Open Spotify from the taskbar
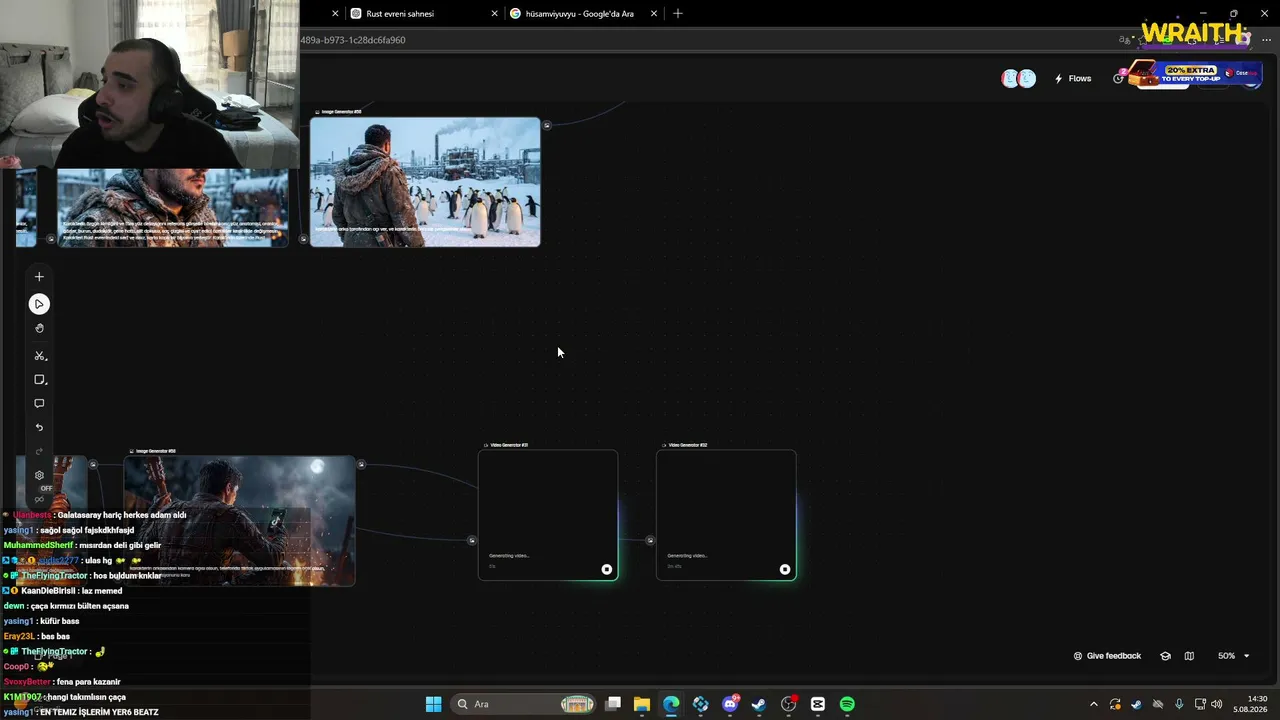1280x720 pixels. 847,704
